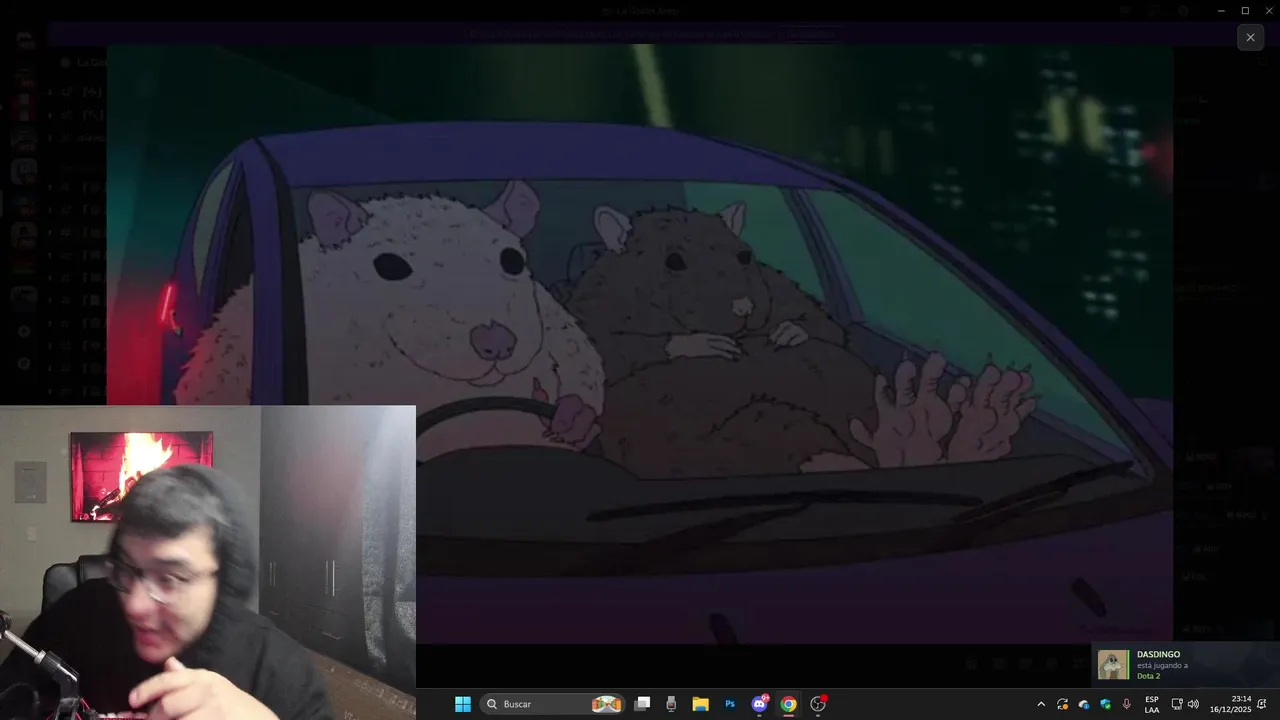Open the Windows Start menu
Viewport: 1280px width, 720px height.
click(463, 704)
